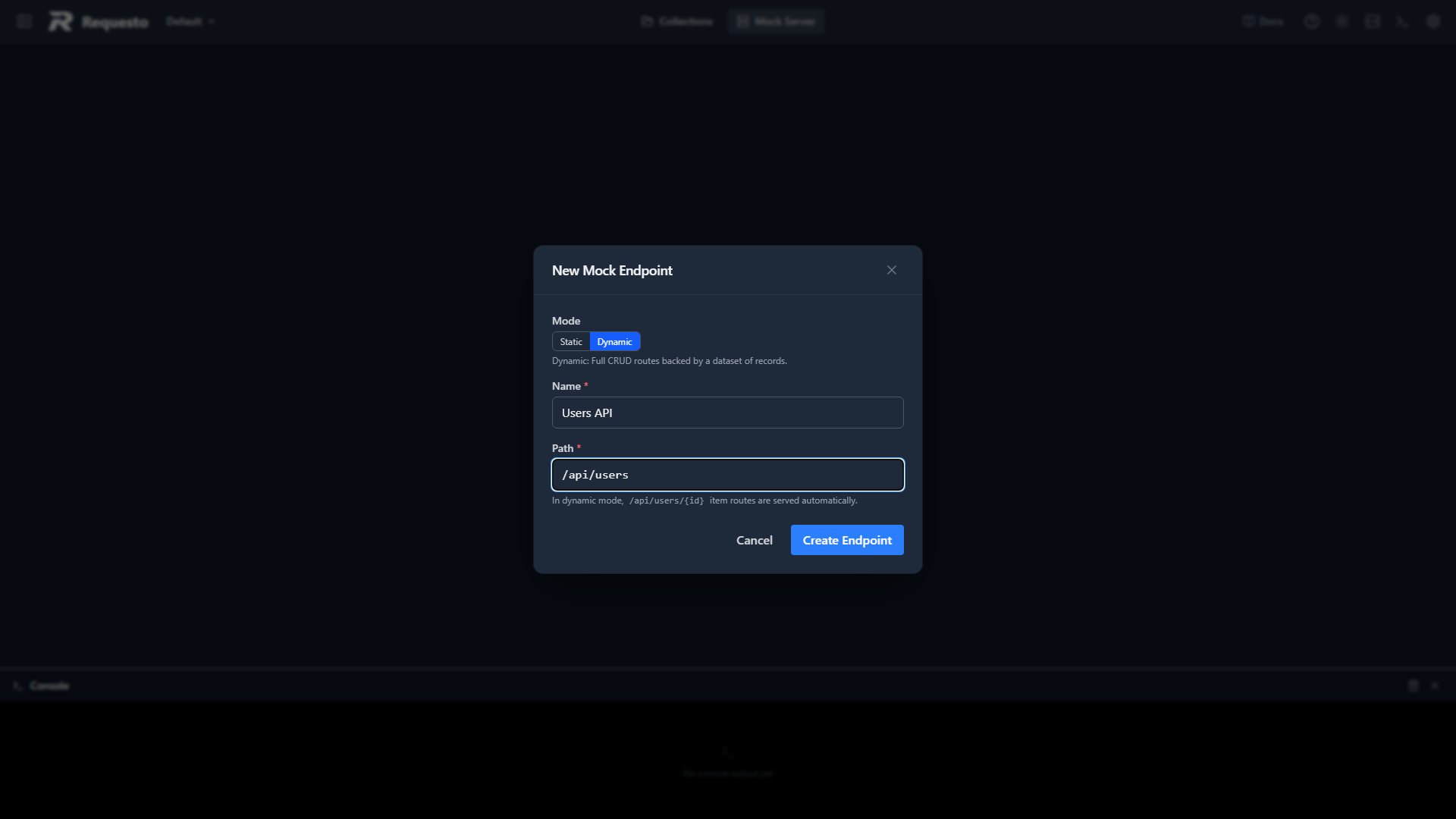Click the Create Endpoint button
Image resolution: width=1456 pixels, height=819 pixels.
click(847, 540)
